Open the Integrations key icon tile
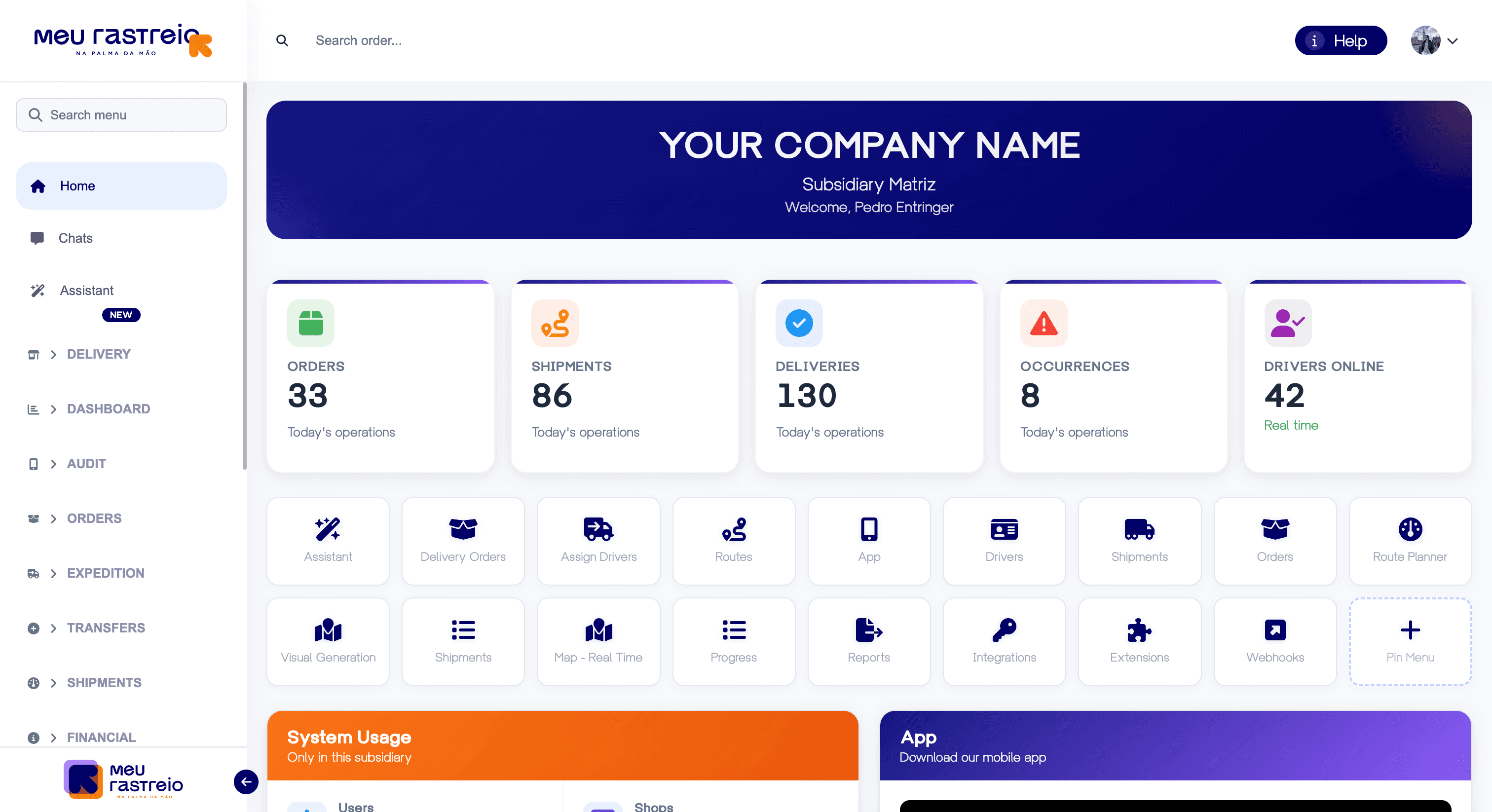Viewport: 1492px width, 812px height. pyautogui.click(x=1004, y=629)
